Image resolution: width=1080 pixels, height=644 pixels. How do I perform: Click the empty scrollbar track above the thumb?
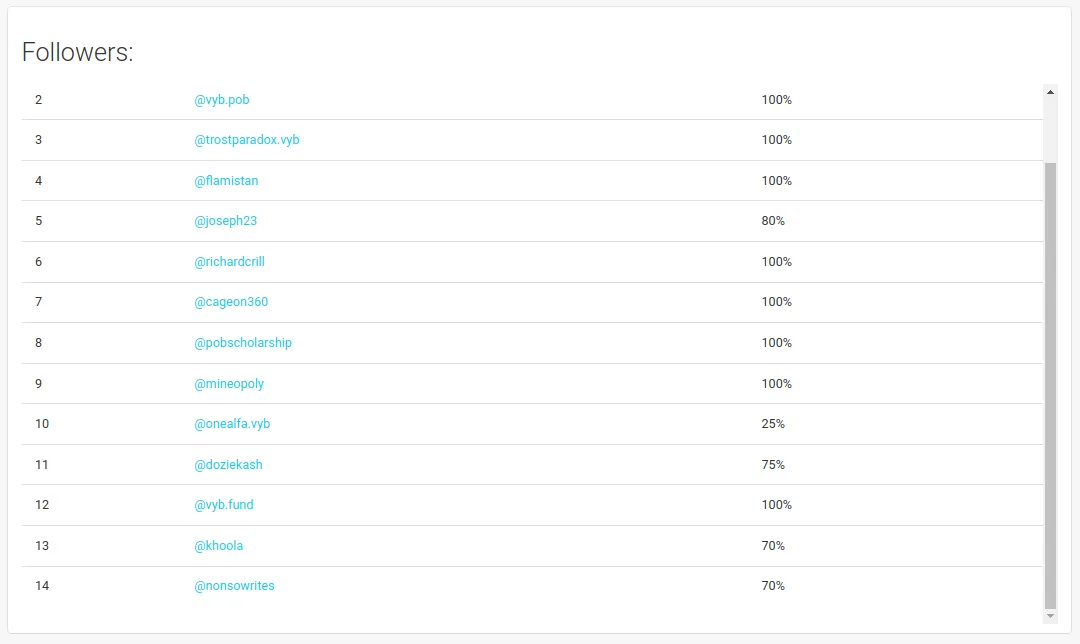(x=1050, y=130)
